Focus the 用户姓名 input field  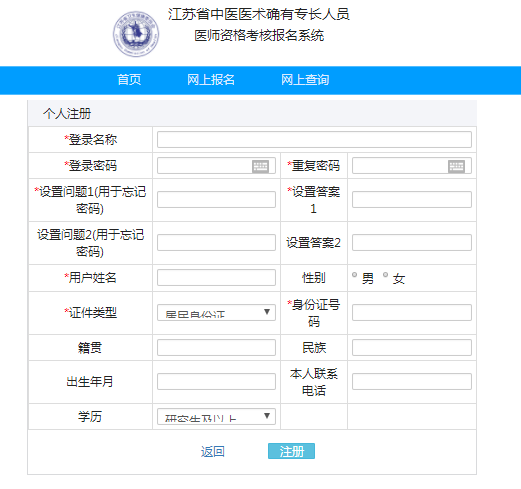(216, 278)
